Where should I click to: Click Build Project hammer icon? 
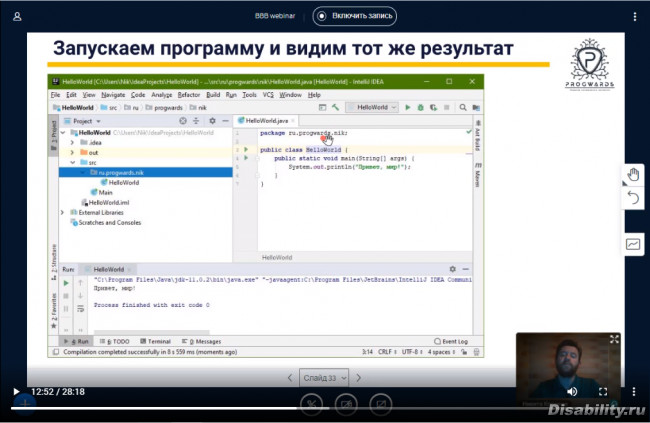coord(335,107)
